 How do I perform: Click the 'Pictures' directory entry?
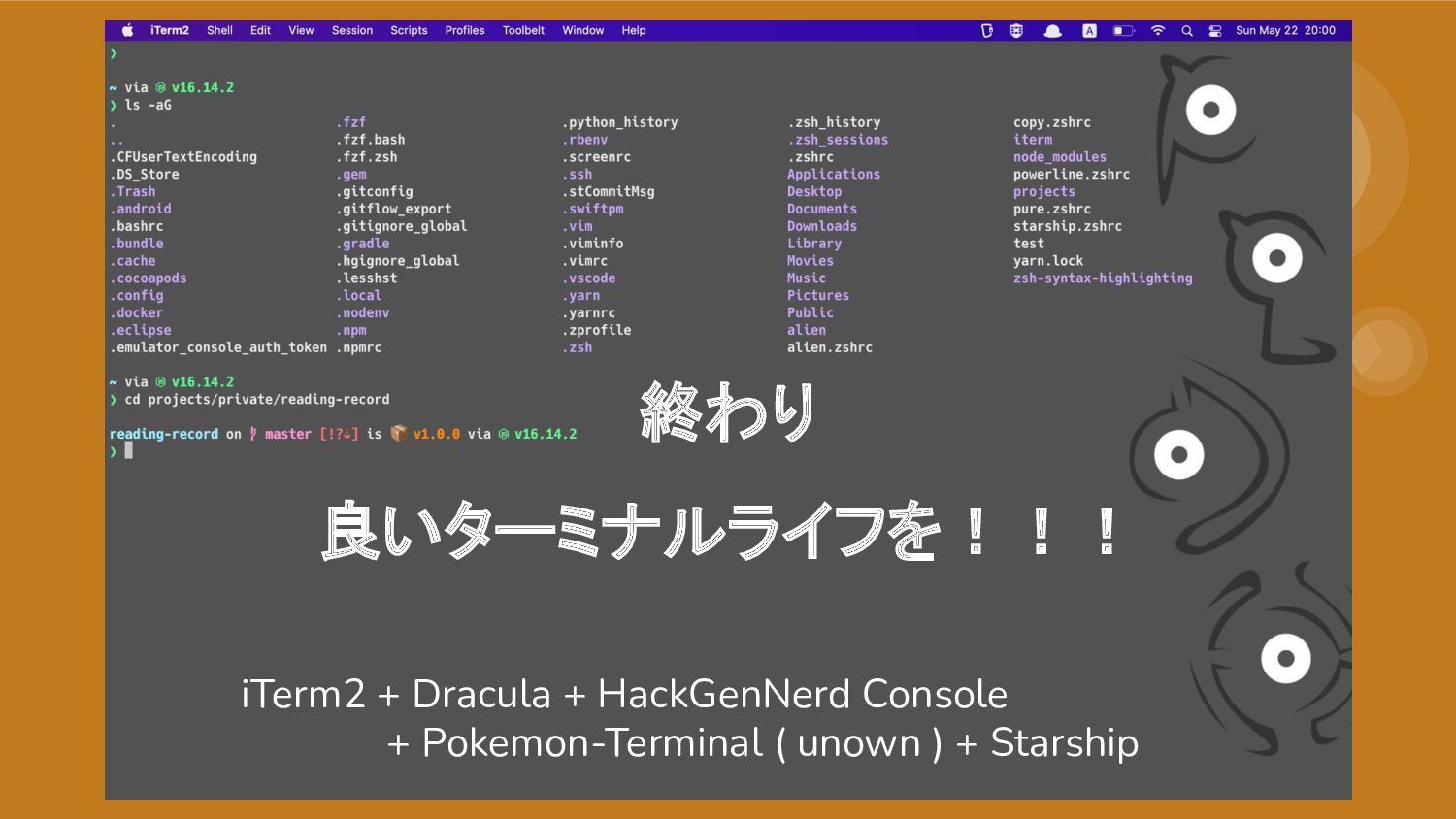click(x=818, y=296)
